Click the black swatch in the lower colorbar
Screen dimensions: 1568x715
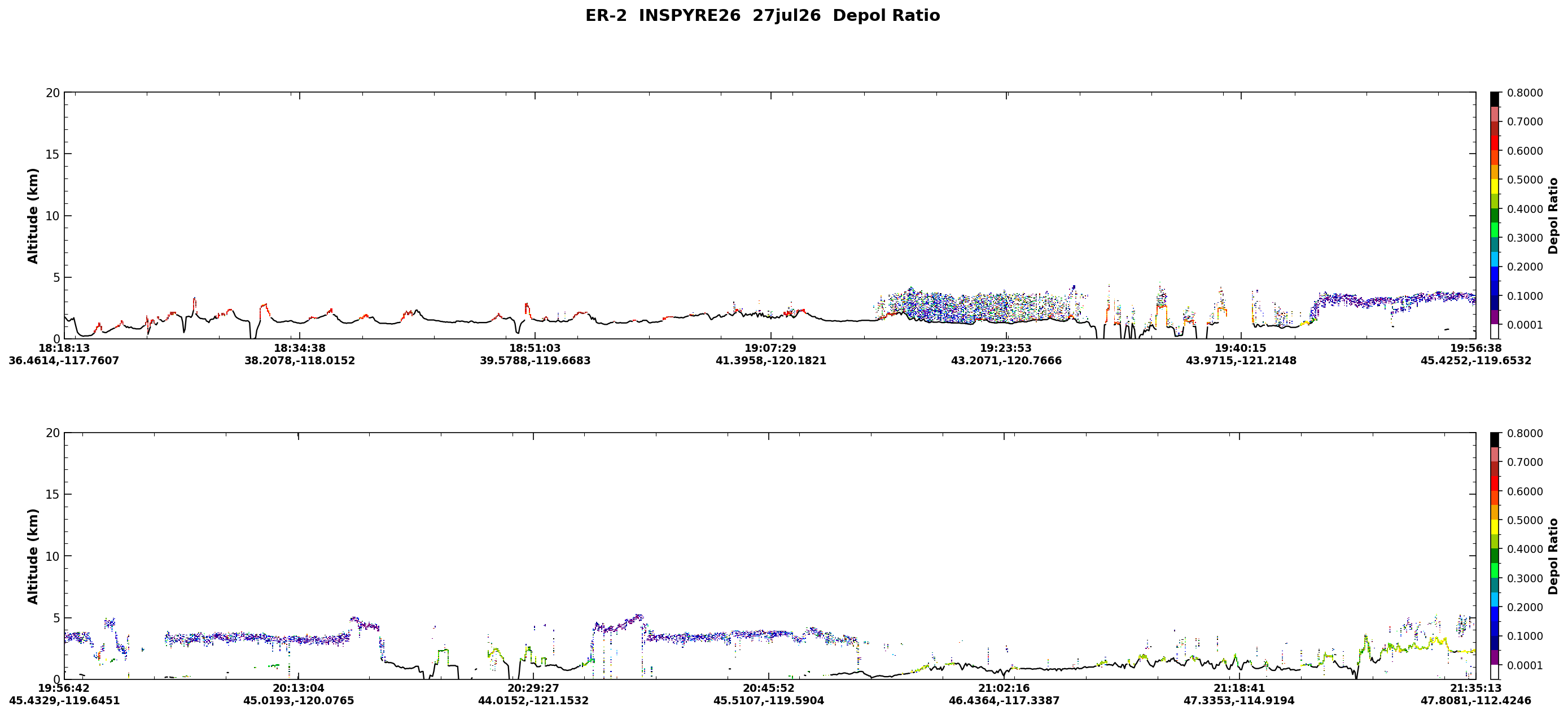[1495, 441]
